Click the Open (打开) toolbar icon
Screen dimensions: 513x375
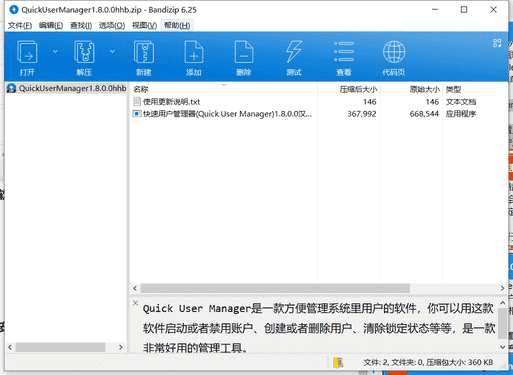click(x=27, y=52)
